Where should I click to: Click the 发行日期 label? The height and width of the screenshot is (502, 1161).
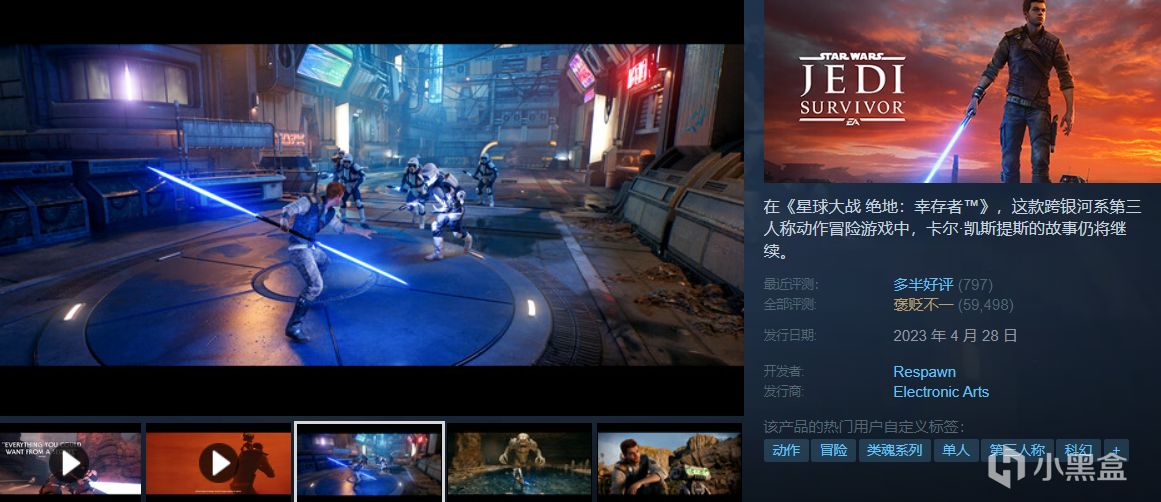[790, 336]
